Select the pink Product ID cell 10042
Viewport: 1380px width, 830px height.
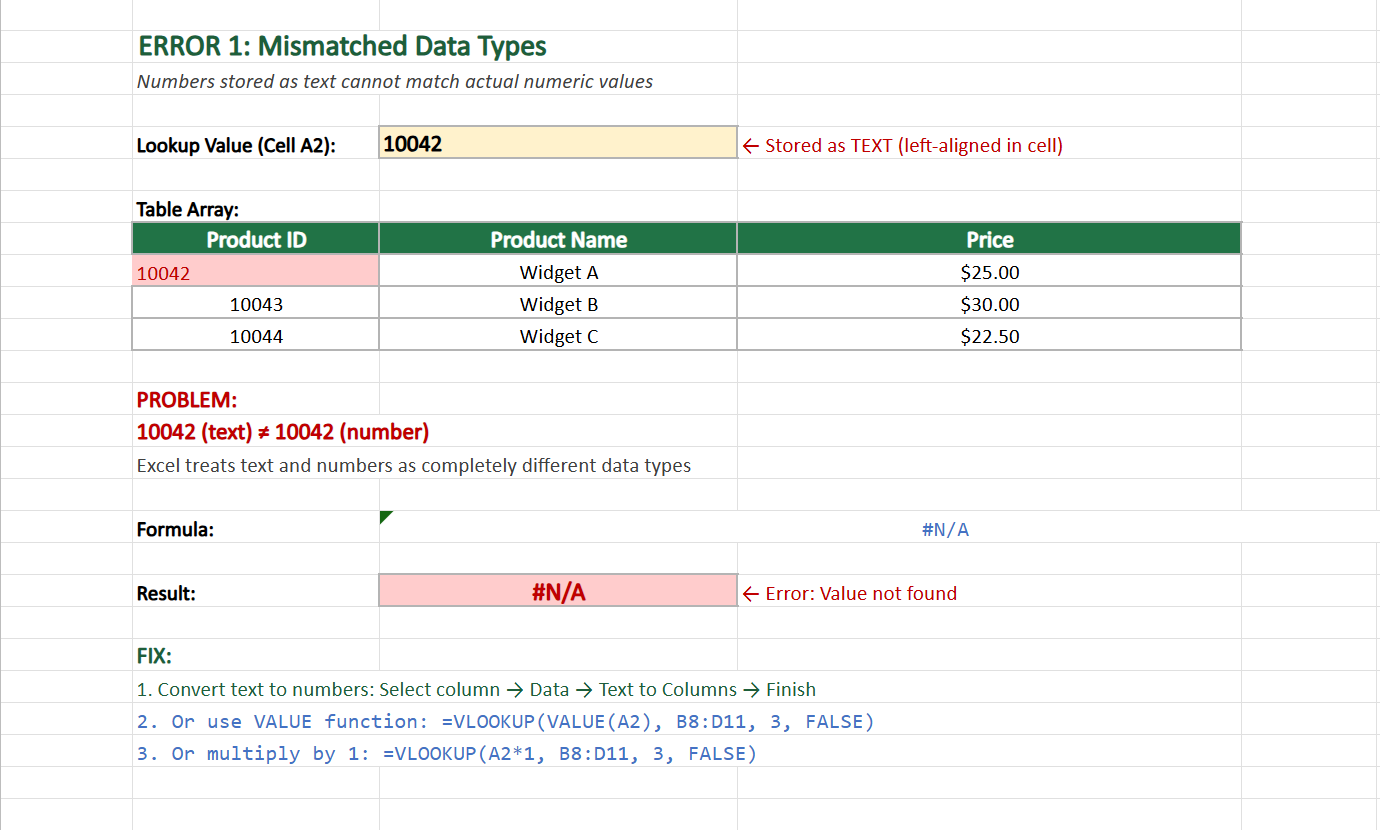click(256, 273)
